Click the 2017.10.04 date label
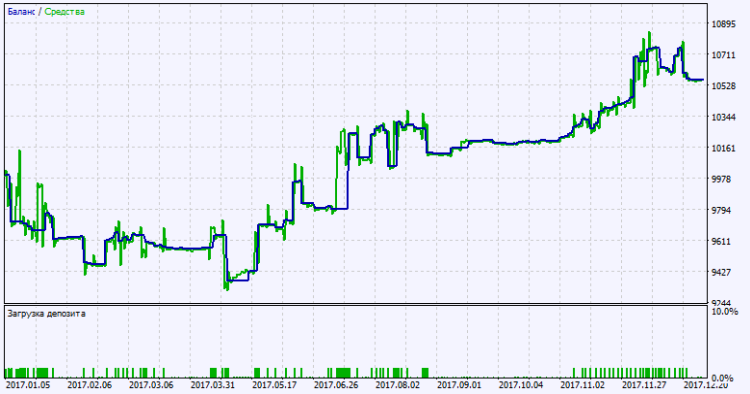Viewport: 750px width, 394px height. tap(521, 385)
